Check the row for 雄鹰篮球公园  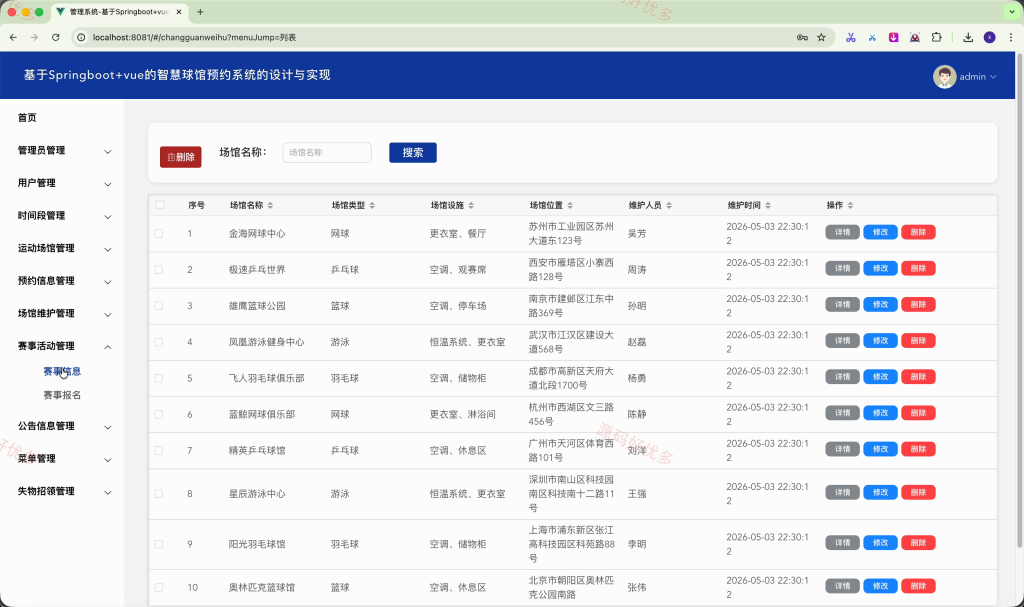click(159, 306)
